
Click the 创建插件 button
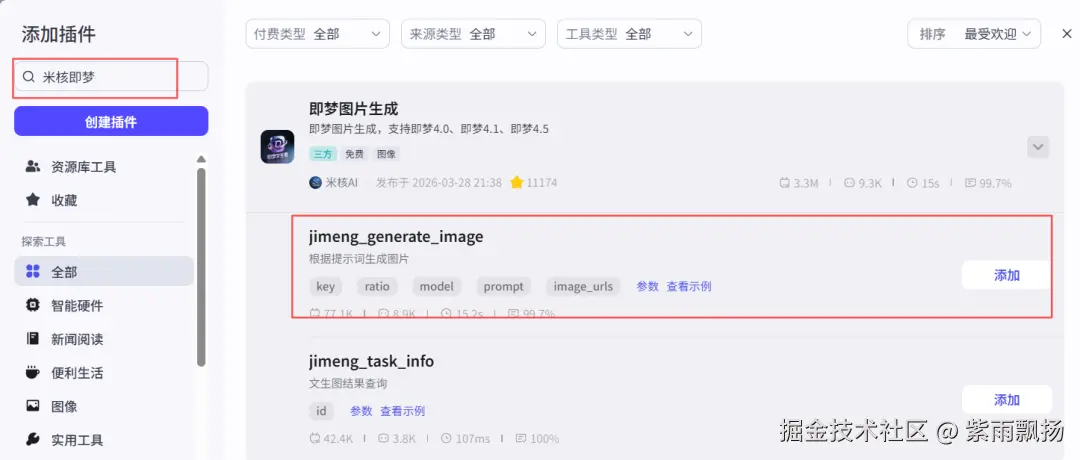[x=111, y=121]
